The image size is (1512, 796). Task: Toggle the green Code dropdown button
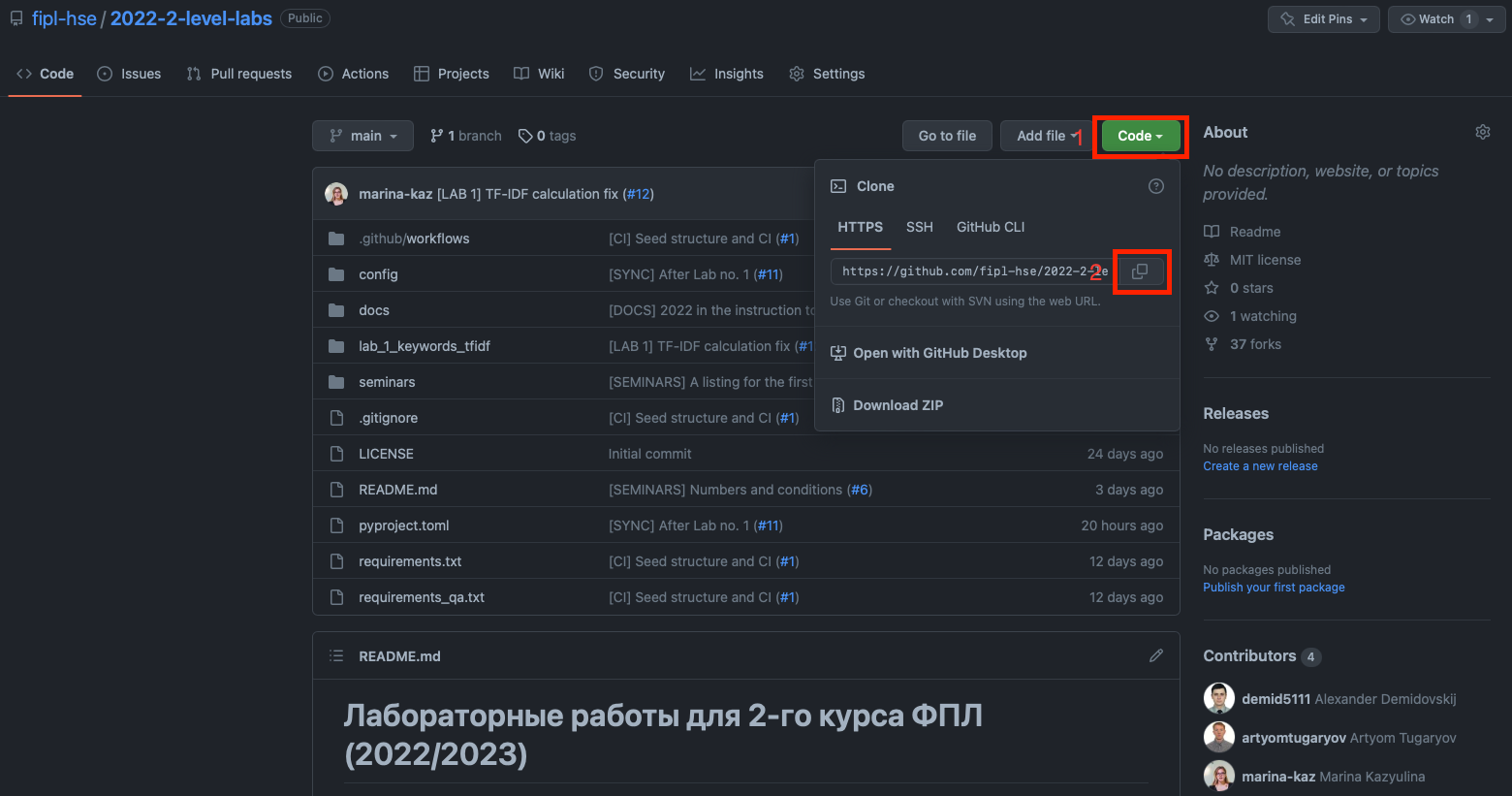coord(1141,136)
